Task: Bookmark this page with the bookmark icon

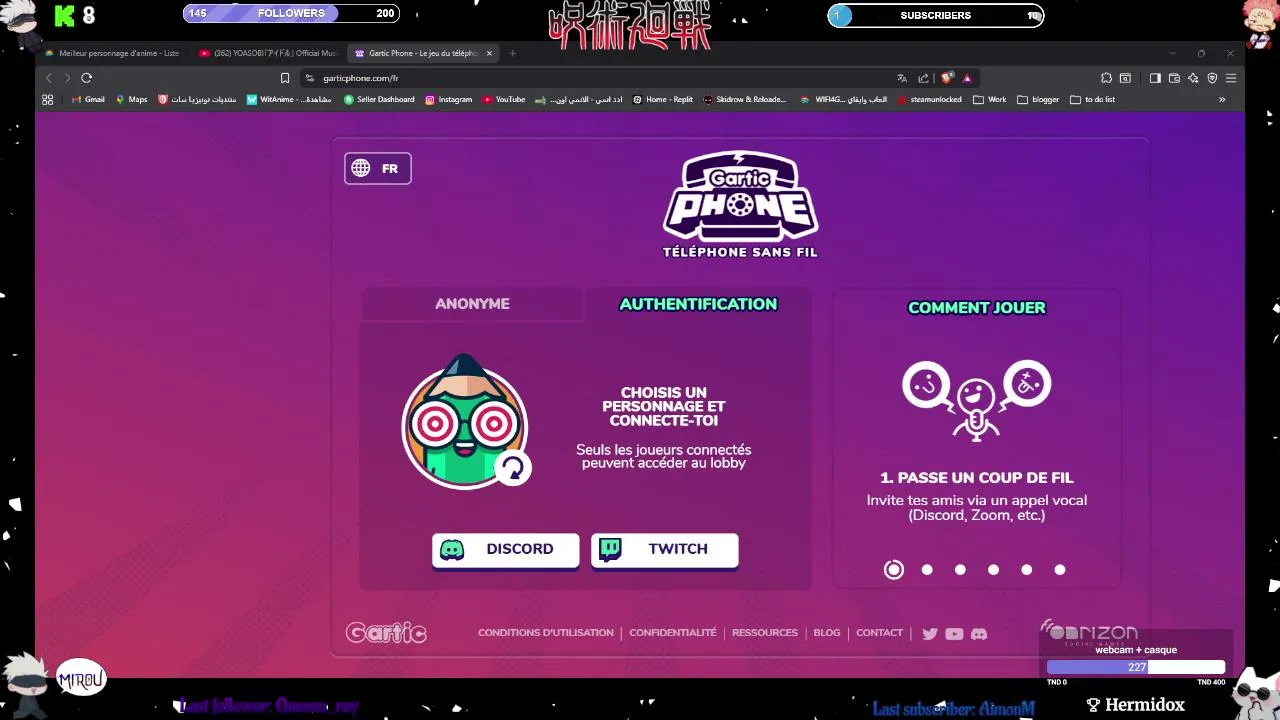Action: point(285,78)
